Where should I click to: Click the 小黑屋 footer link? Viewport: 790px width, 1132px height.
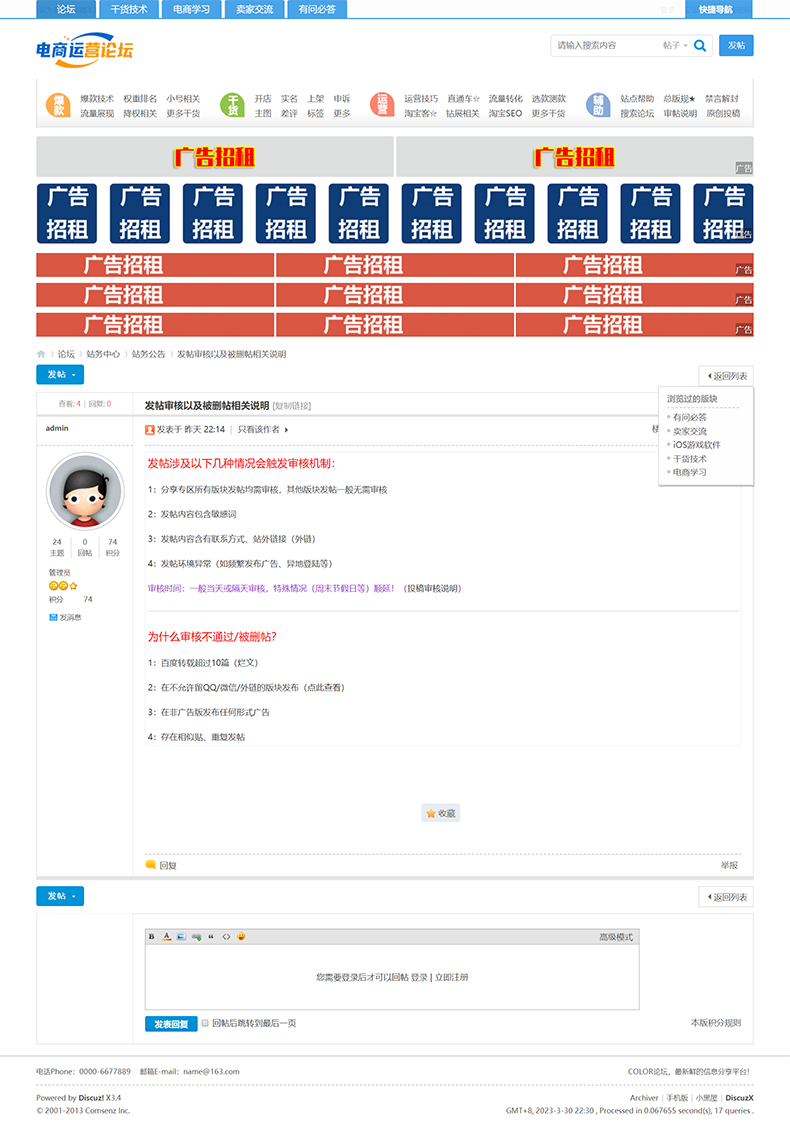click(x=706, y=1098)
